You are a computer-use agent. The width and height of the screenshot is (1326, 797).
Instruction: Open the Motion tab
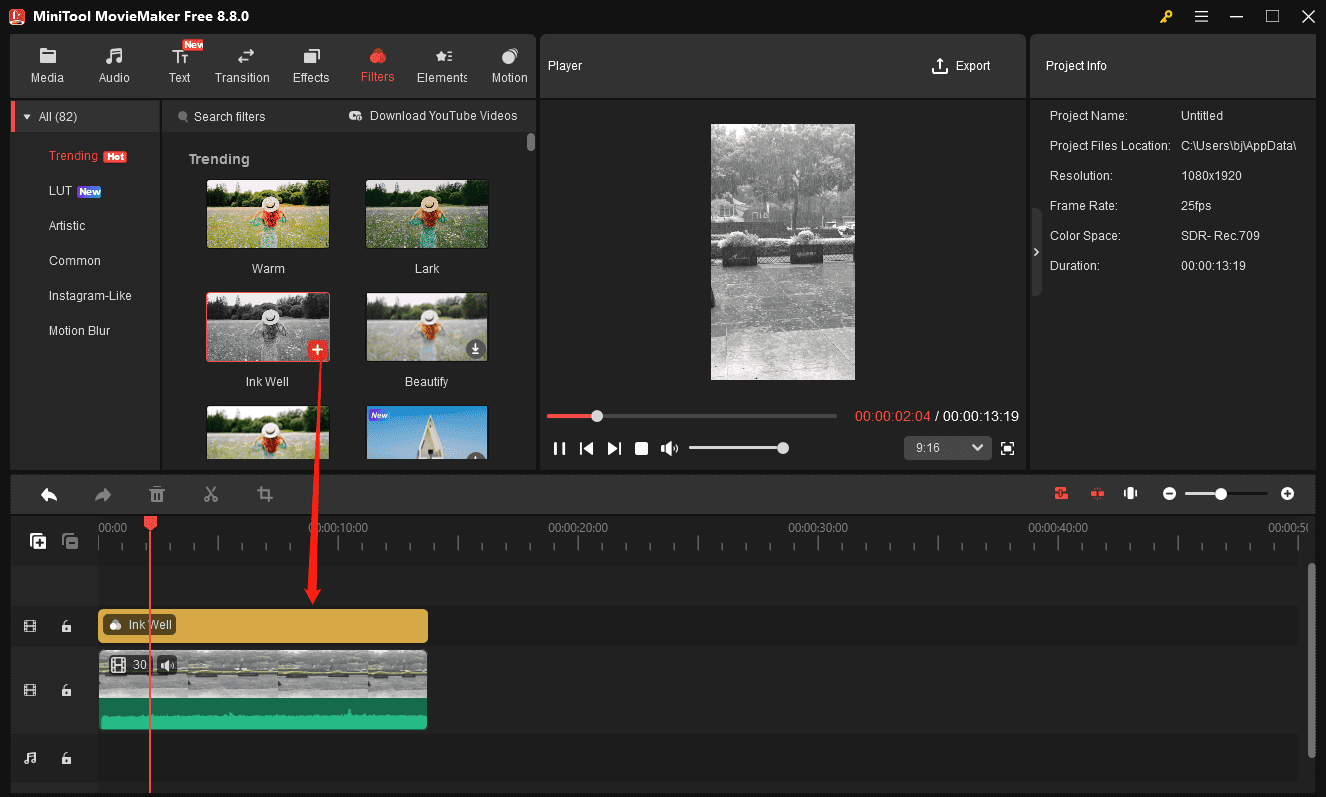[x=509, y=66]
